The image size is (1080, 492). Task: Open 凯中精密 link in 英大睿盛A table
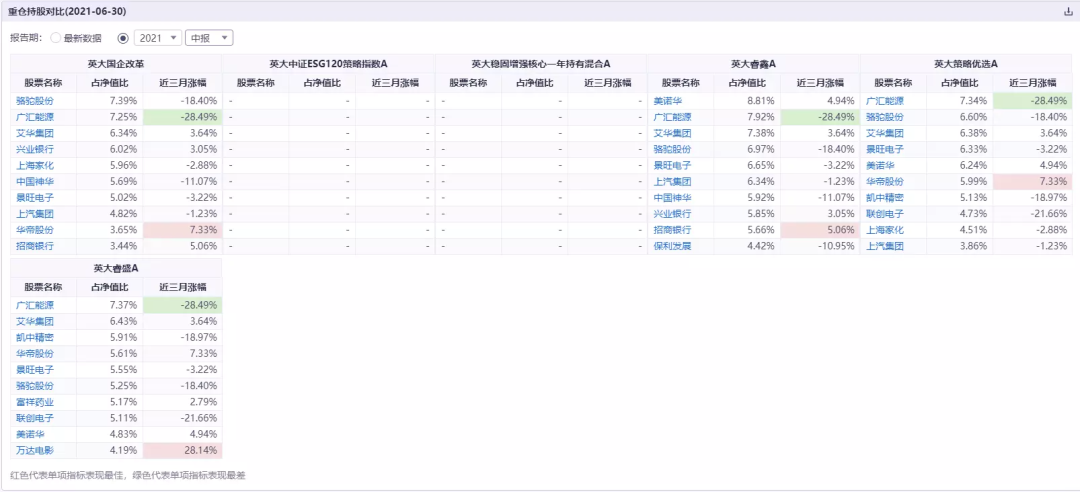click(34, 338)
